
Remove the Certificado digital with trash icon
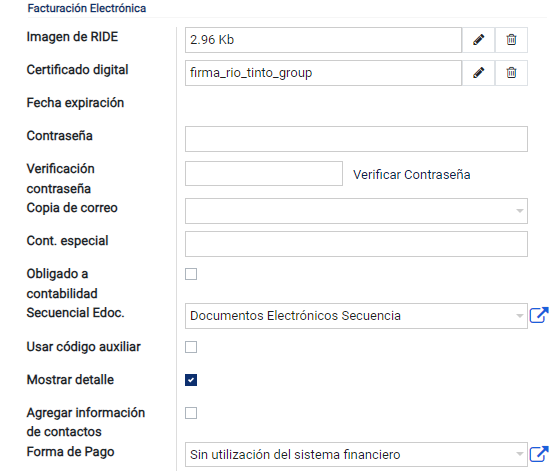511,73
